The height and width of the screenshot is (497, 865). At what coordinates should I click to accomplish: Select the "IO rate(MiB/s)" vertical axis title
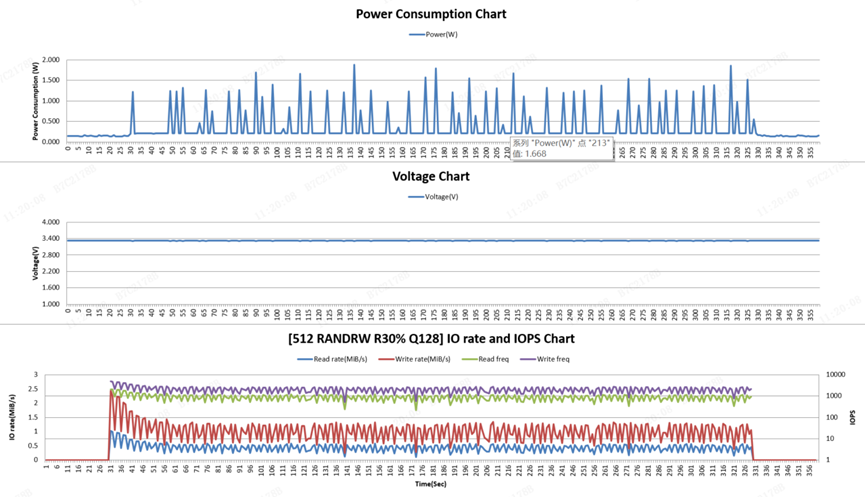(x=12, y=417)
